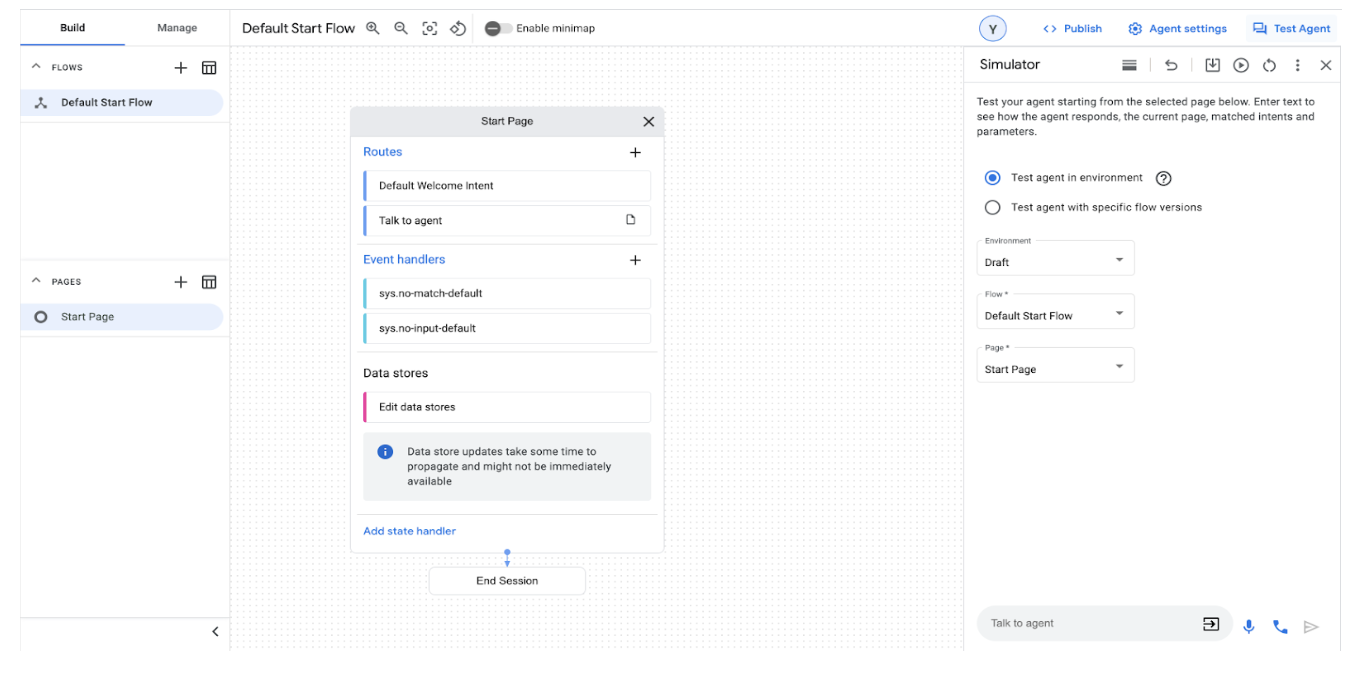Add a new page with plus icon

[181, 282]
